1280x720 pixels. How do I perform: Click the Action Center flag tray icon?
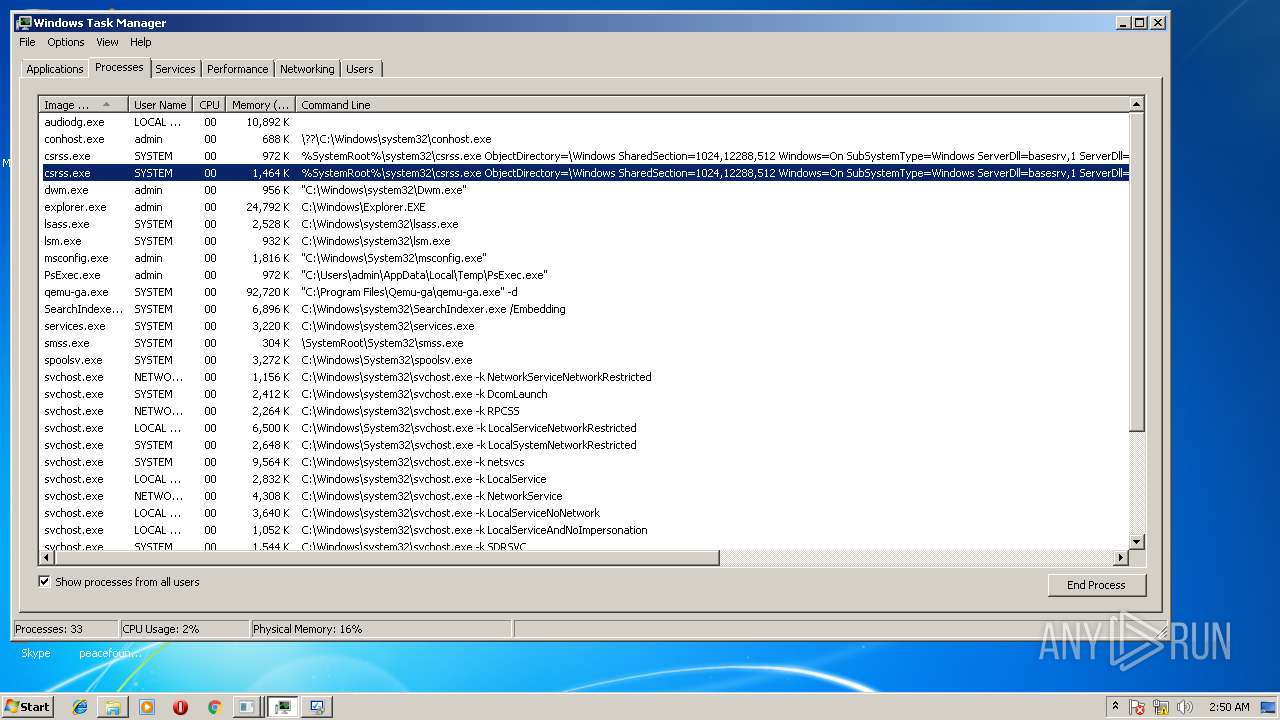[1137, 707]
